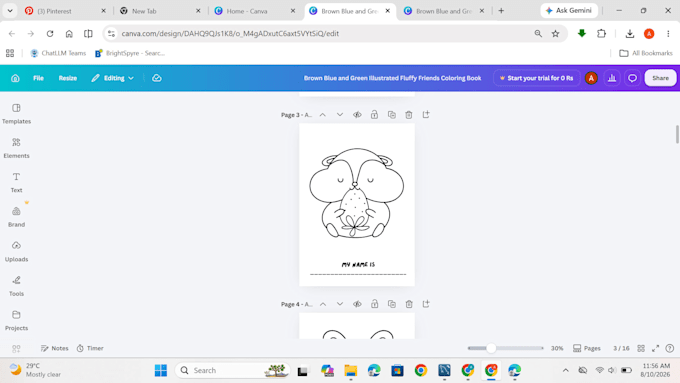
Task: Click Start your trial for 0 Rs
Action: coord(536,78)
